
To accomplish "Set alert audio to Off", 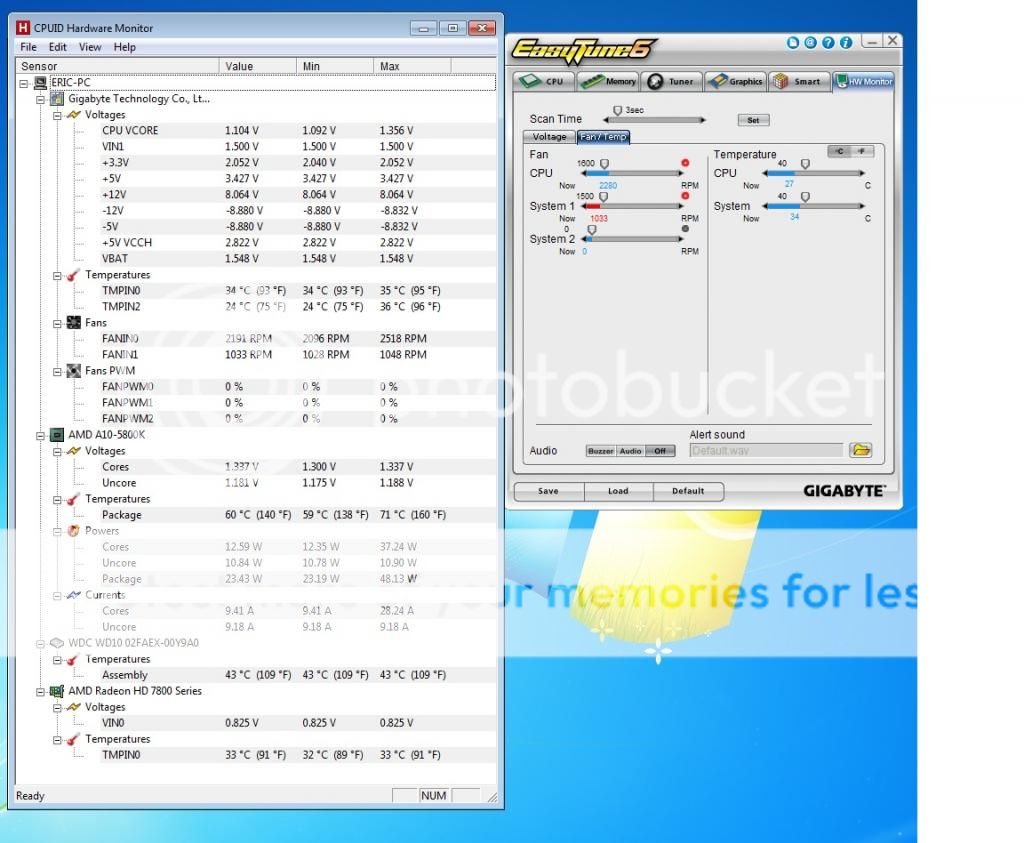I will [660, 451].
